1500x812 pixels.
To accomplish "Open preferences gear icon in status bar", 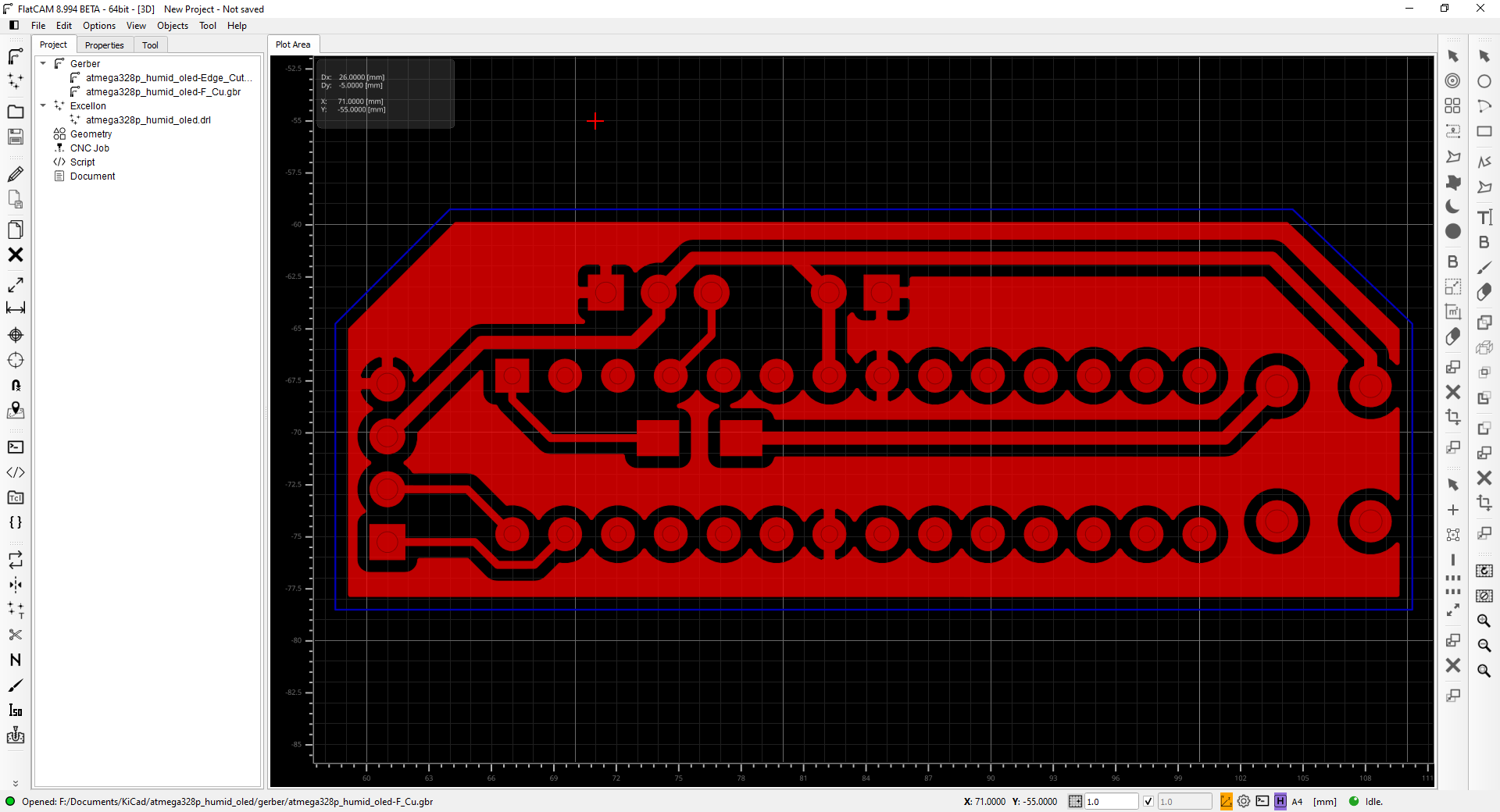I will click(x=1244, y=801).
